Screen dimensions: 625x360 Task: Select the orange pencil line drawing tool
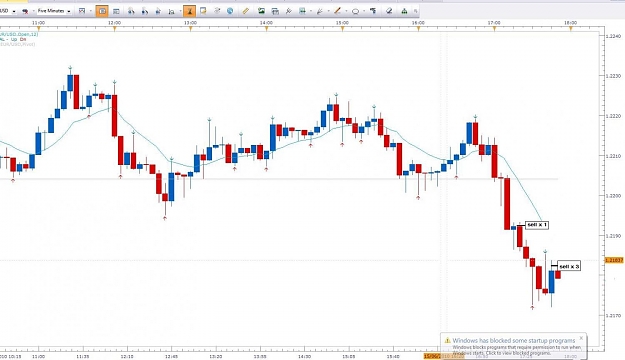coord(338,11)
